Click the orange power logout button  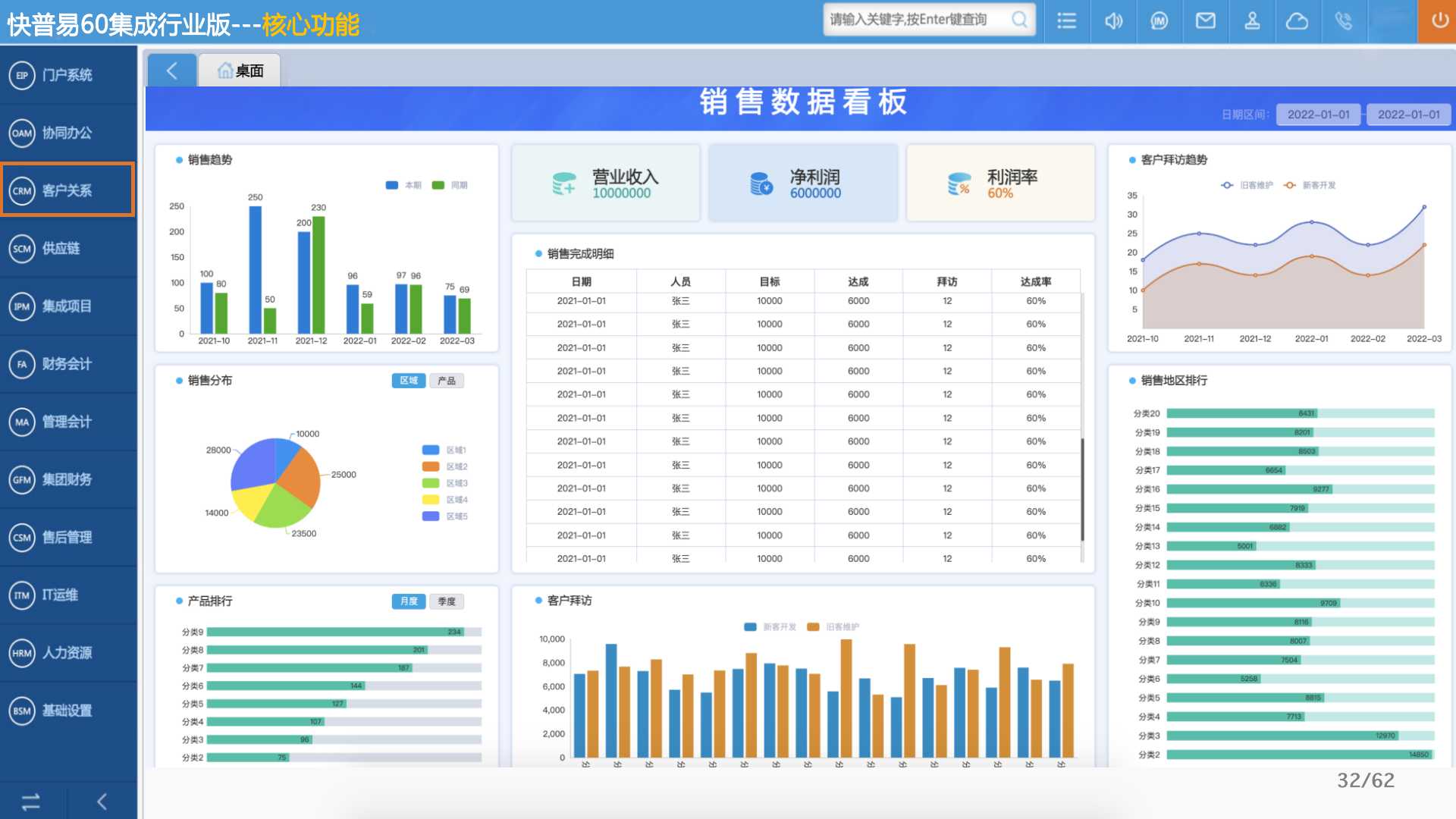point(1439,21)
